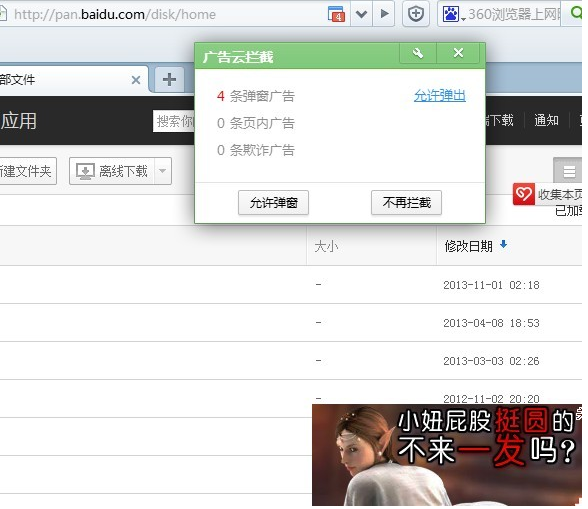The image size is (588, 509).
Task: Open a new tab with plus button
Action: click(170, 79)
